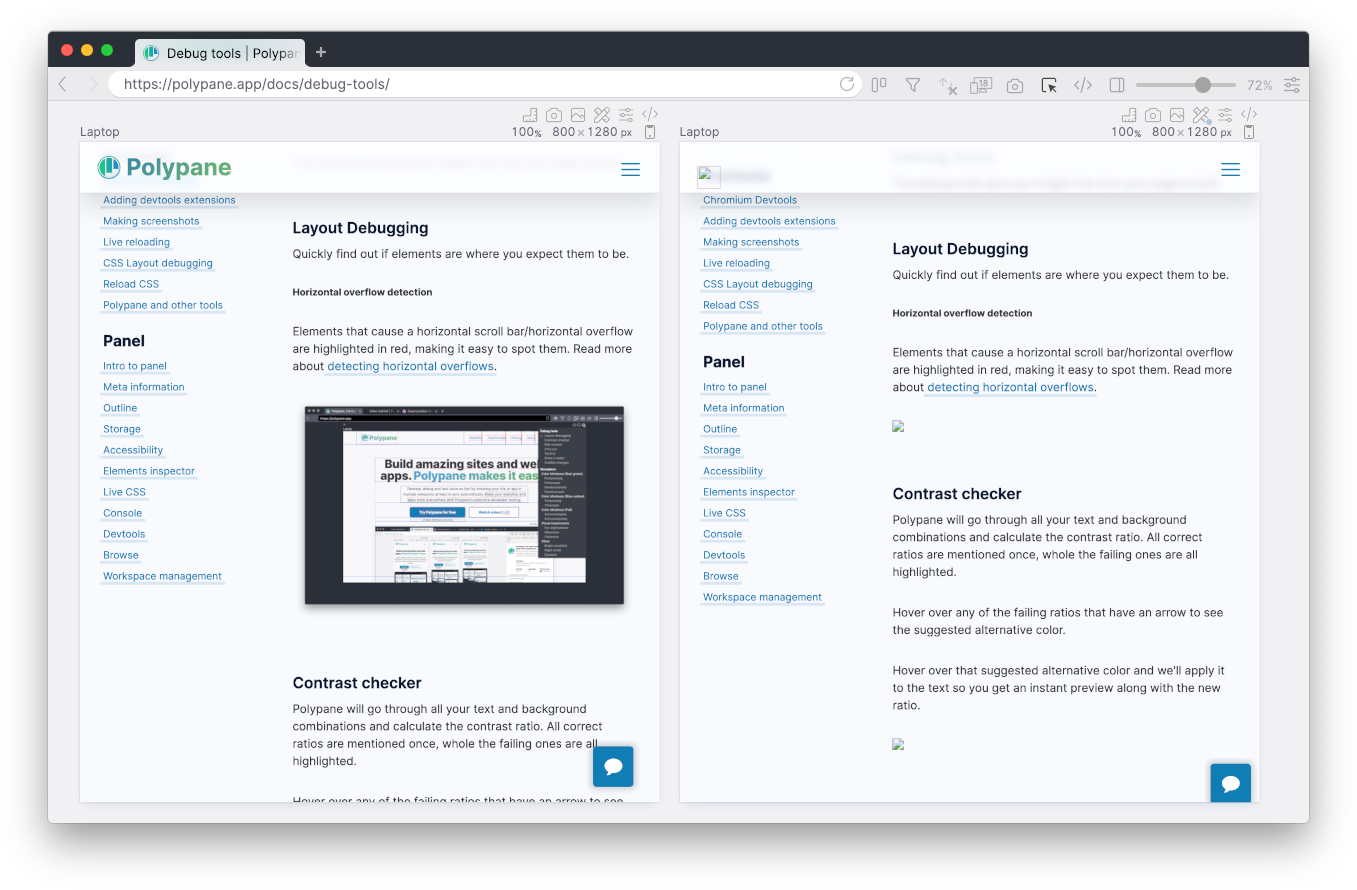Toggle device emulation phone icon on right pane

coord(1250,132)
